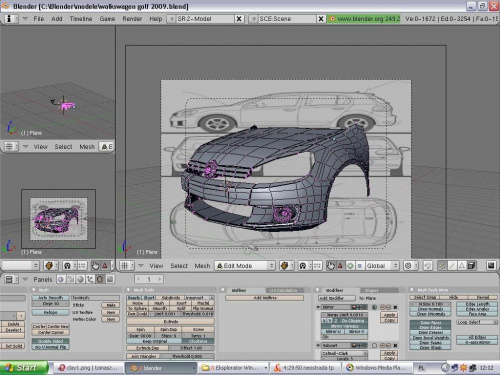Delete the SCE:Scene with its X button

click(x=321, y=19)
